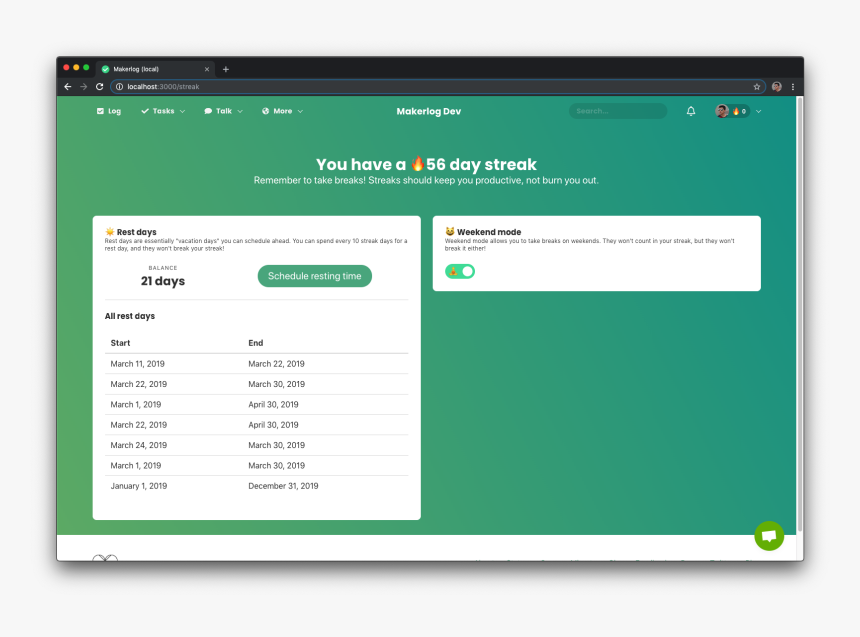Select the March 24, 2019 start date
860x637 pixels.
coord(138,445)
